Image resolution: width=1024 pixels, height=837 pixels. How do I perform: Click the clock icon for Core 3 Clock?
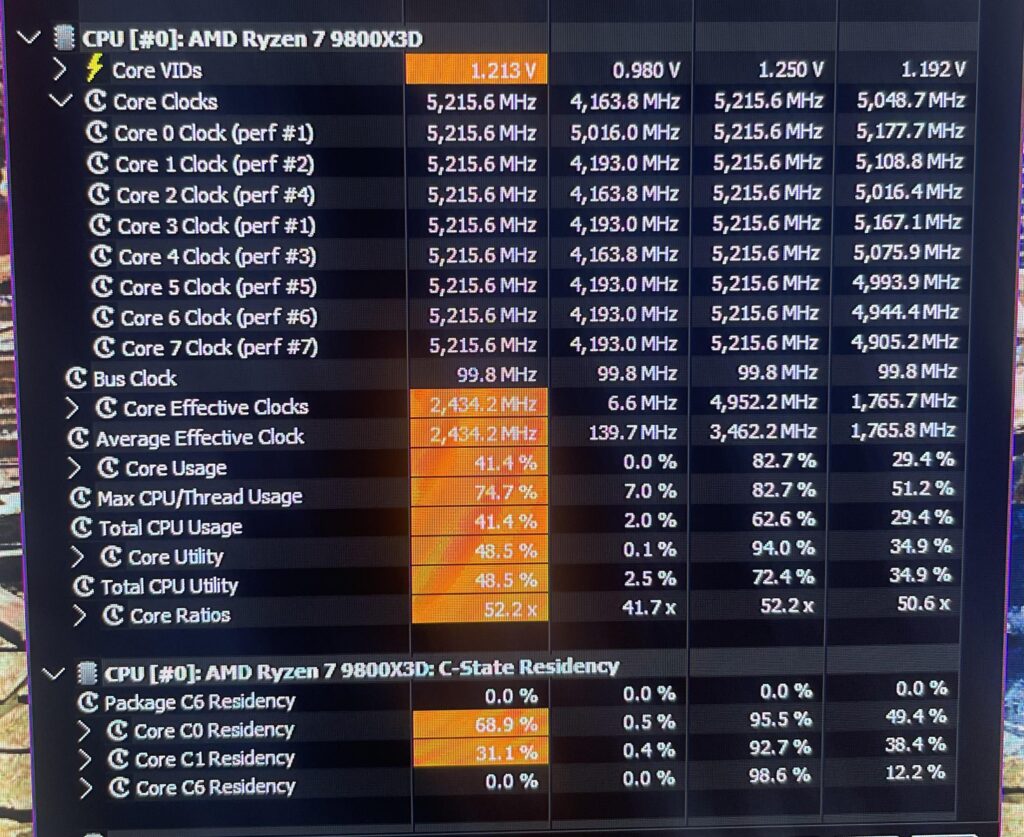coord(100,225)
